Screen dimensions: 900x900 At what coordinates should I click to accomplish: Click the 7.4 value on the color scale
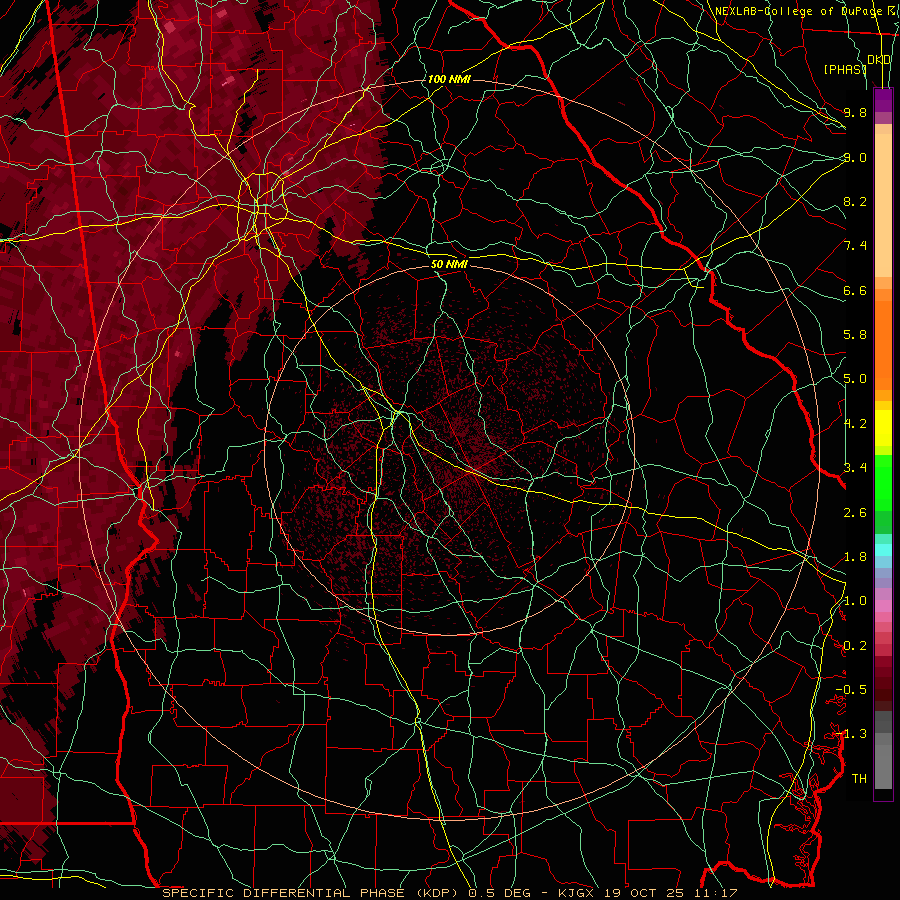click(x=855, y=246)
